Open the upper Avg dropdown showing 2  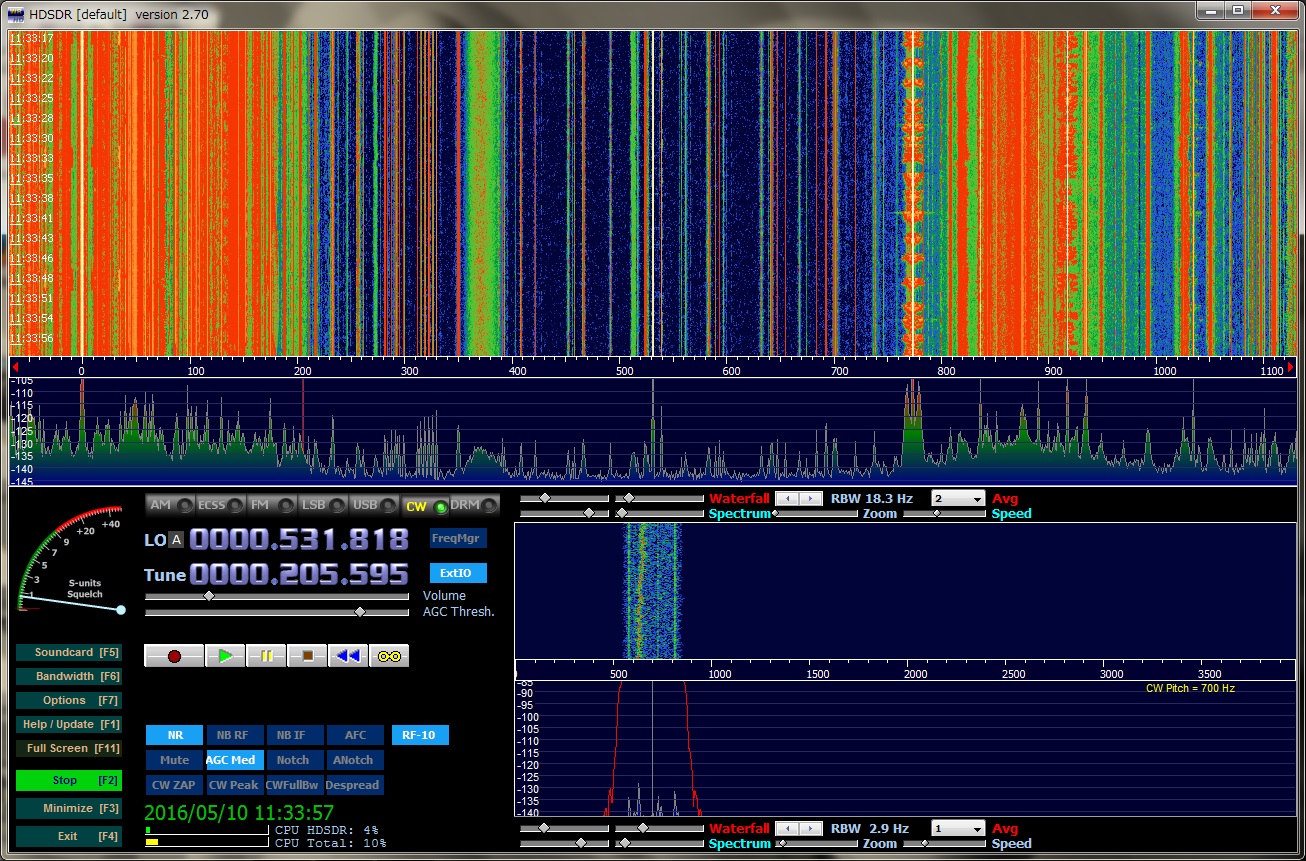pyautogui.click(x=957, y=498)
